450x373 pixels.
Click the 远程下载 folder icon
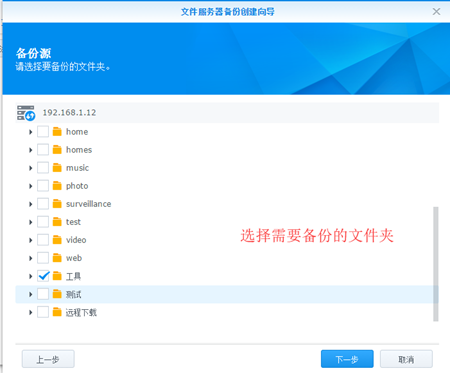pyautogui.click(x=57, y=312)
